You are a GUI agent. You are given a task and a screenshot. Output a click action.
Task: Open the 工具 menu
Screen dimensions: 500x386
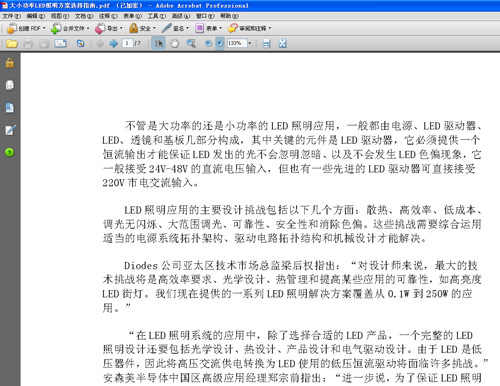pos(156,16)
